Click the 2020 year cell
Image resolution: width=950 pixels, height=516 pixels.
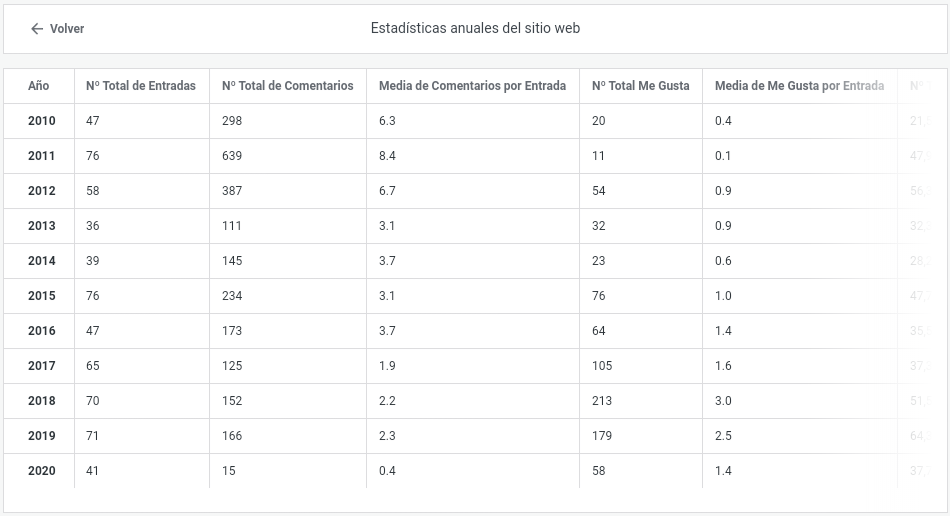[42, 471]
